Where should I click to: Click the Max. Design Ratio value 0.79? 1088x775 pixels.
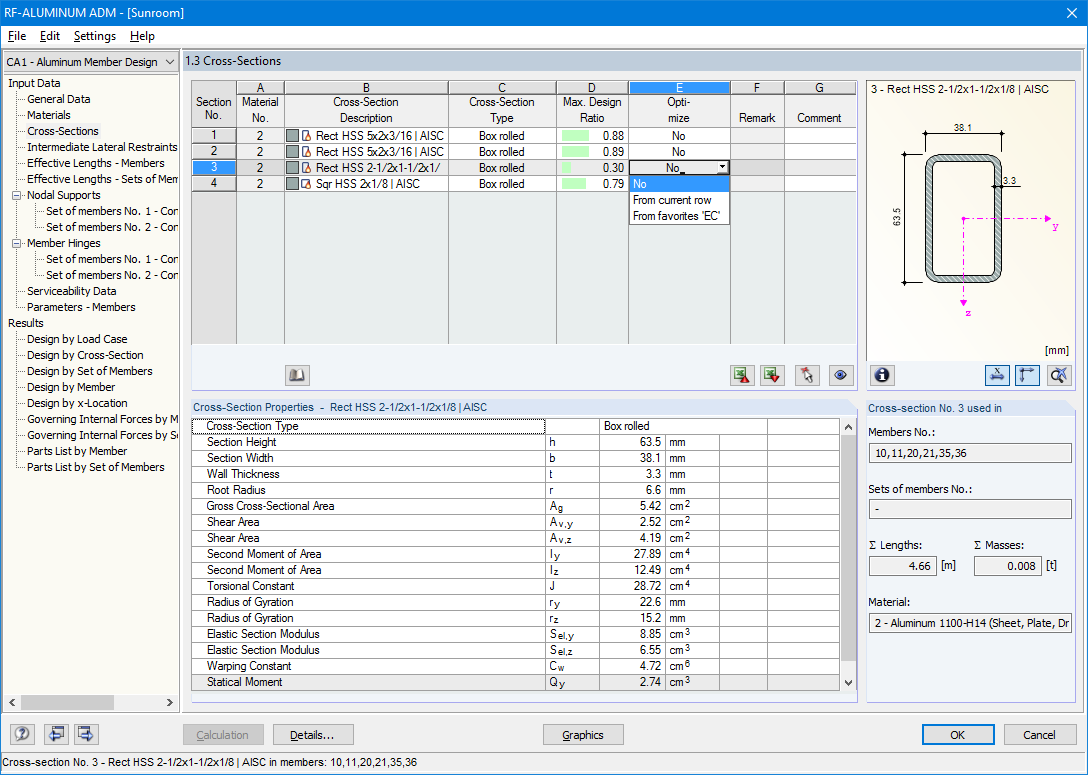(613, 184)
